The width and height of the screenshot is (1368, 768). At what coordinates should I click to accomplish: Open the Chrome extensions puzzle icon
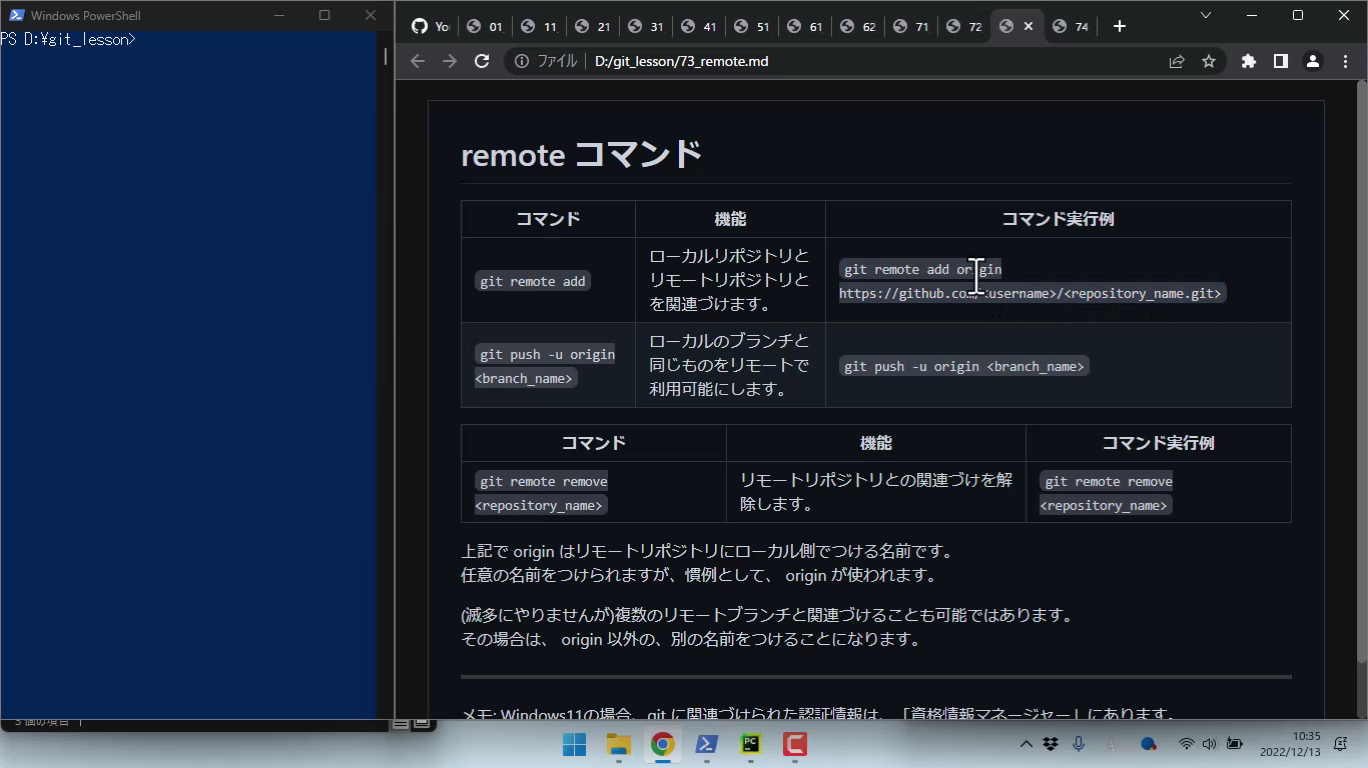(1248, 61)
